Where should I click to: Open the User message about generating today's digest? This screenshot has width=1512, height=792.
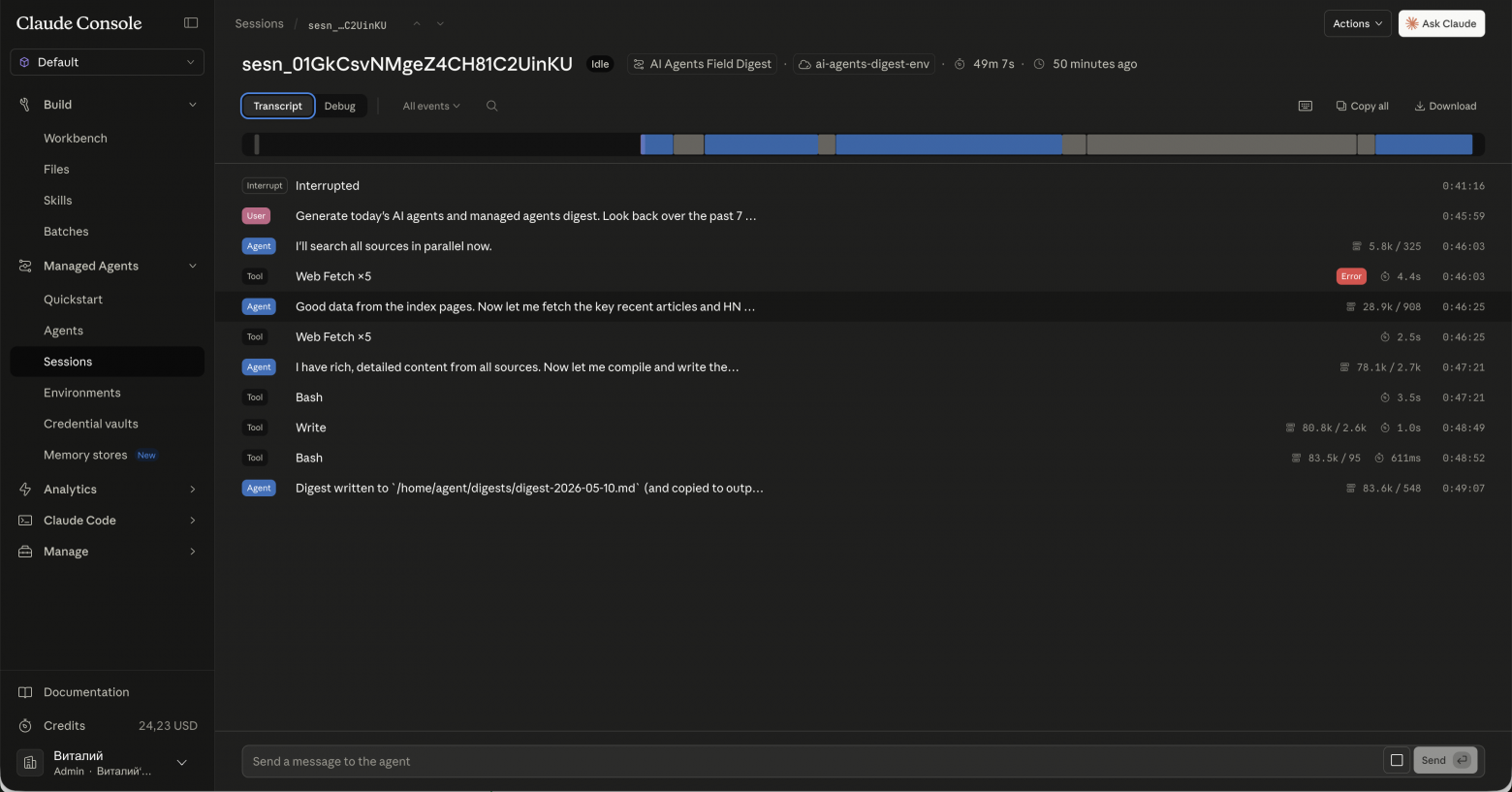(863, 216)
